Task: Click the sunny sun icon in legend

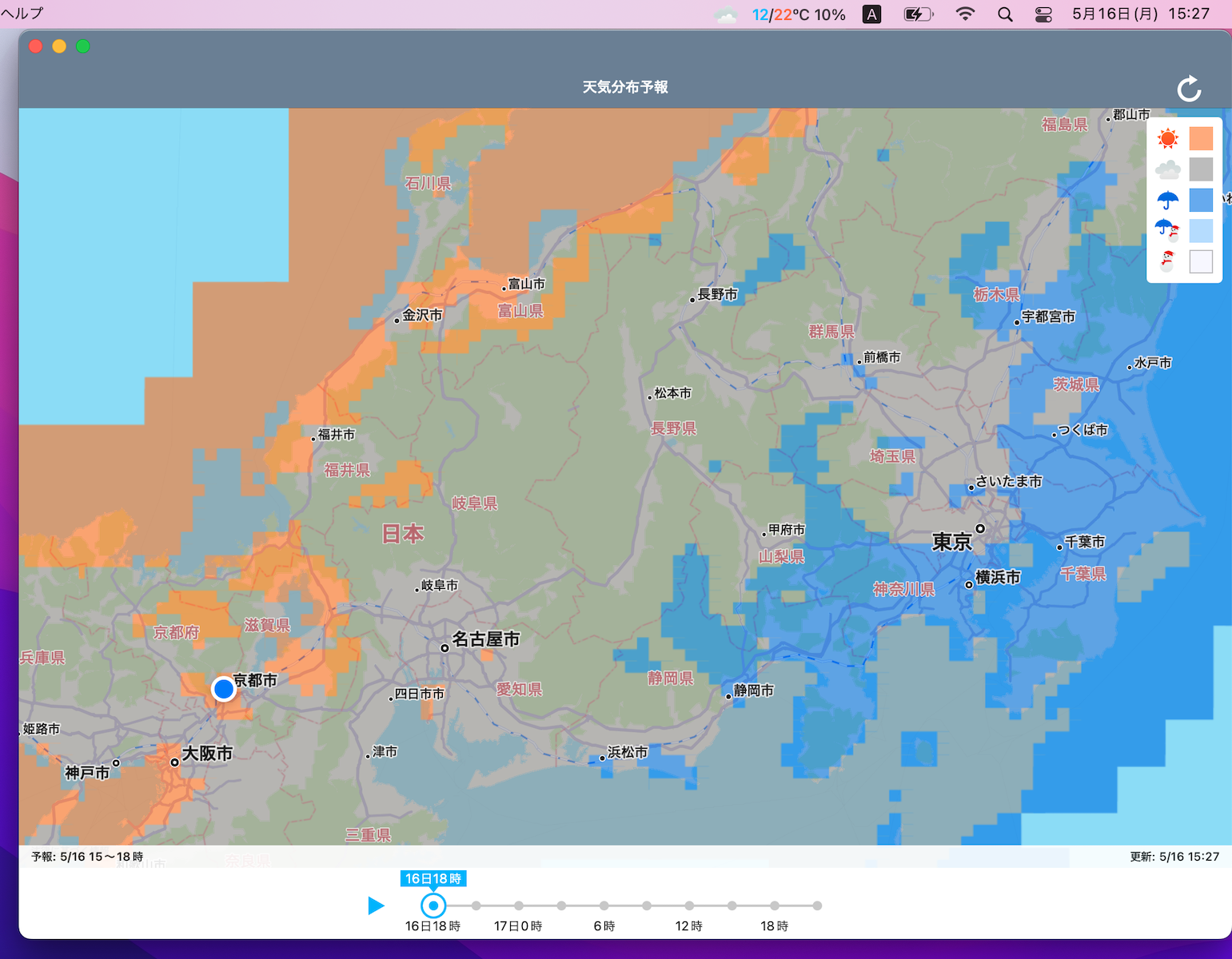Action: coord(1167,138)
